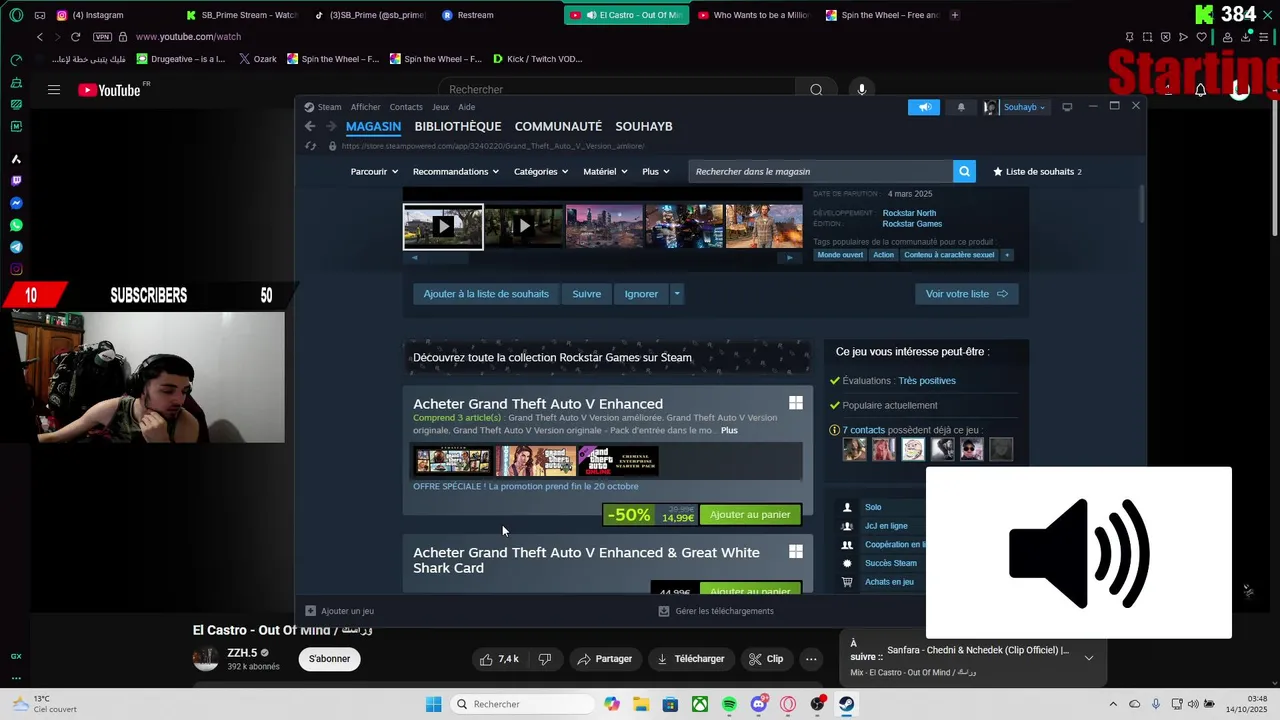
Task: Show hidden system tray icons chevron
Action: pyautogui.click(x=1113, y=704)
